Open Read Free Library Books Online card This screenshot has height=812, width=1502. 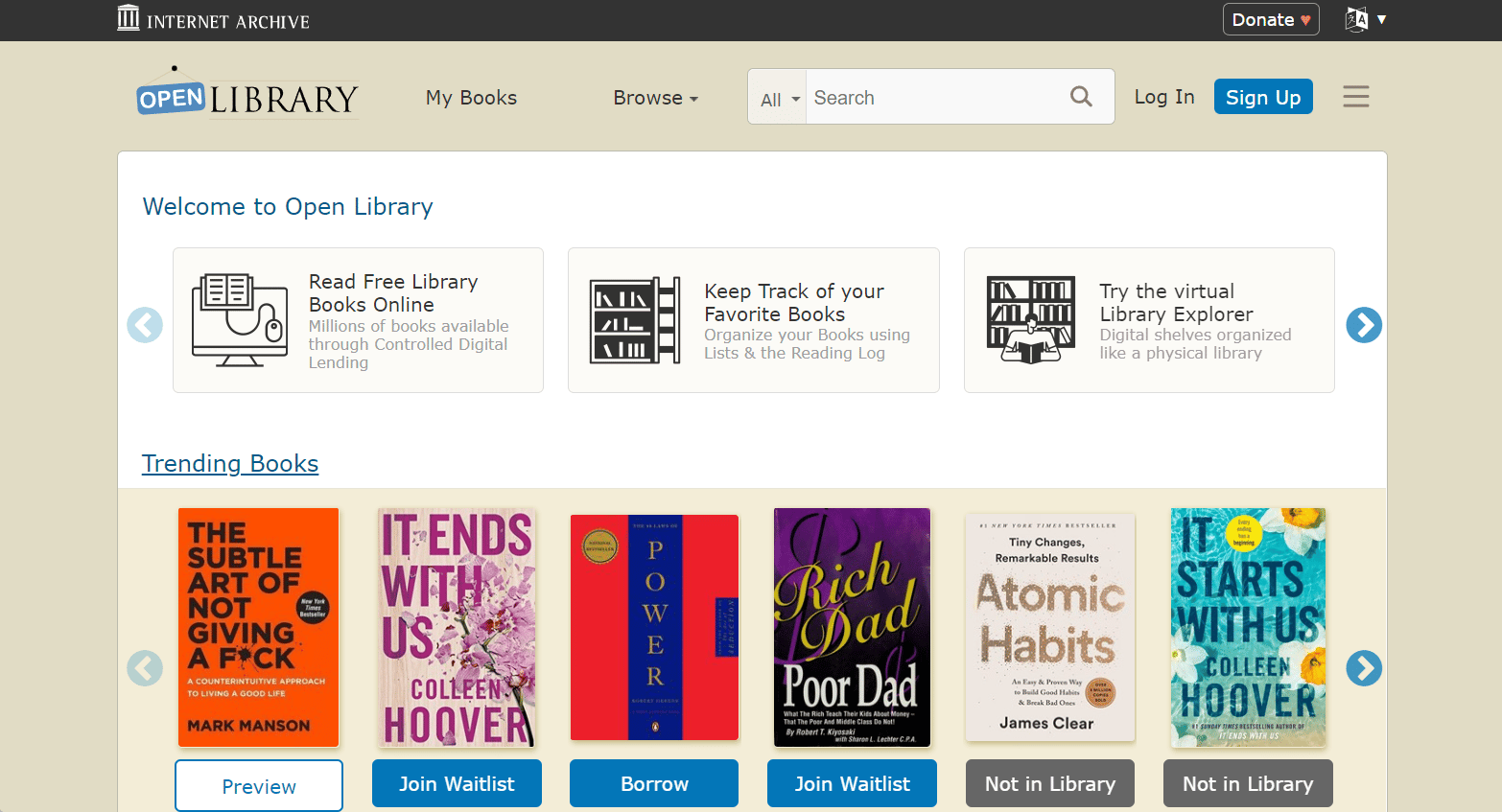(358, 320)
